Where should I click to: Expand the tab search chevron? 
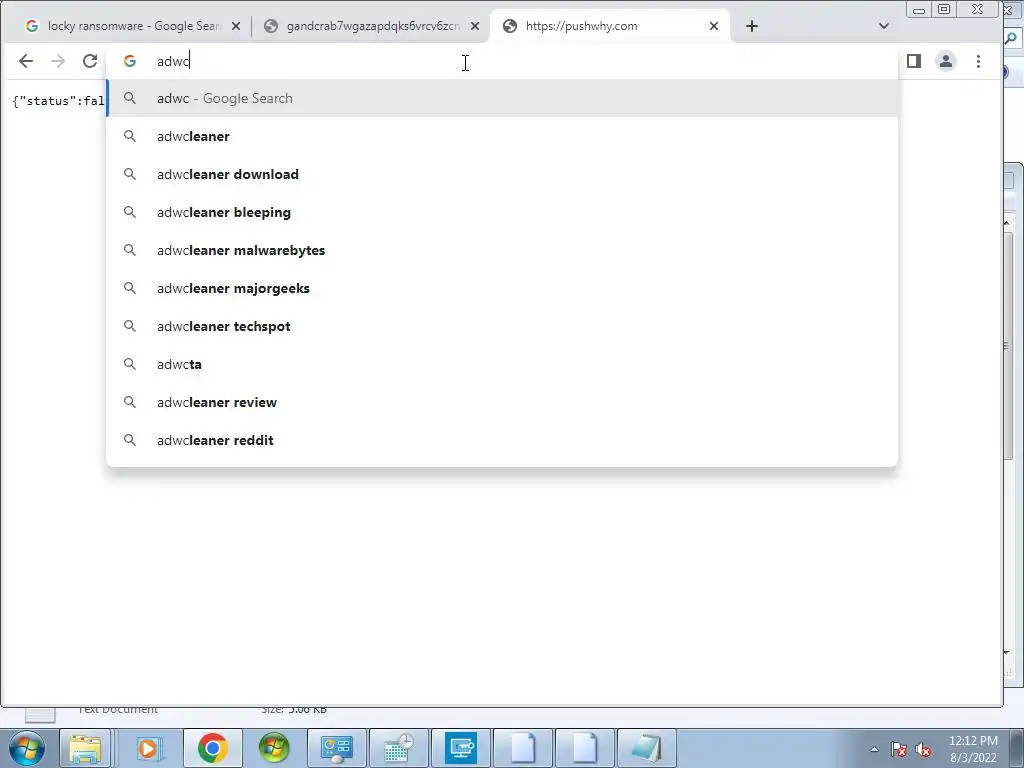884,26
